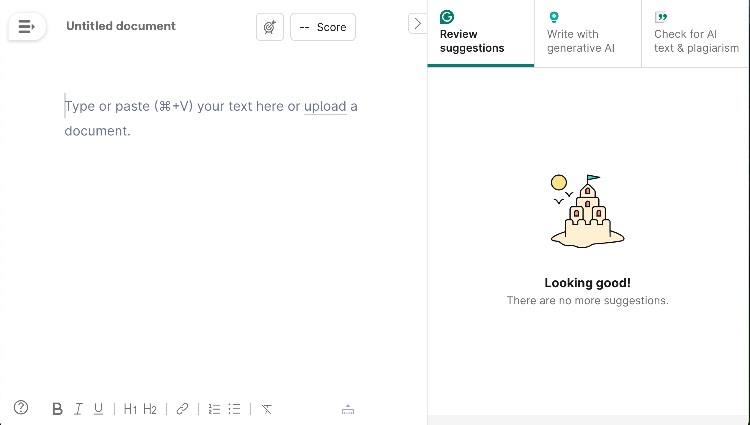The width and height of the screenshot is (750, 425).
Task: Click the toolbar icon at the bottom right of the editor
Action: coord(348,410)
